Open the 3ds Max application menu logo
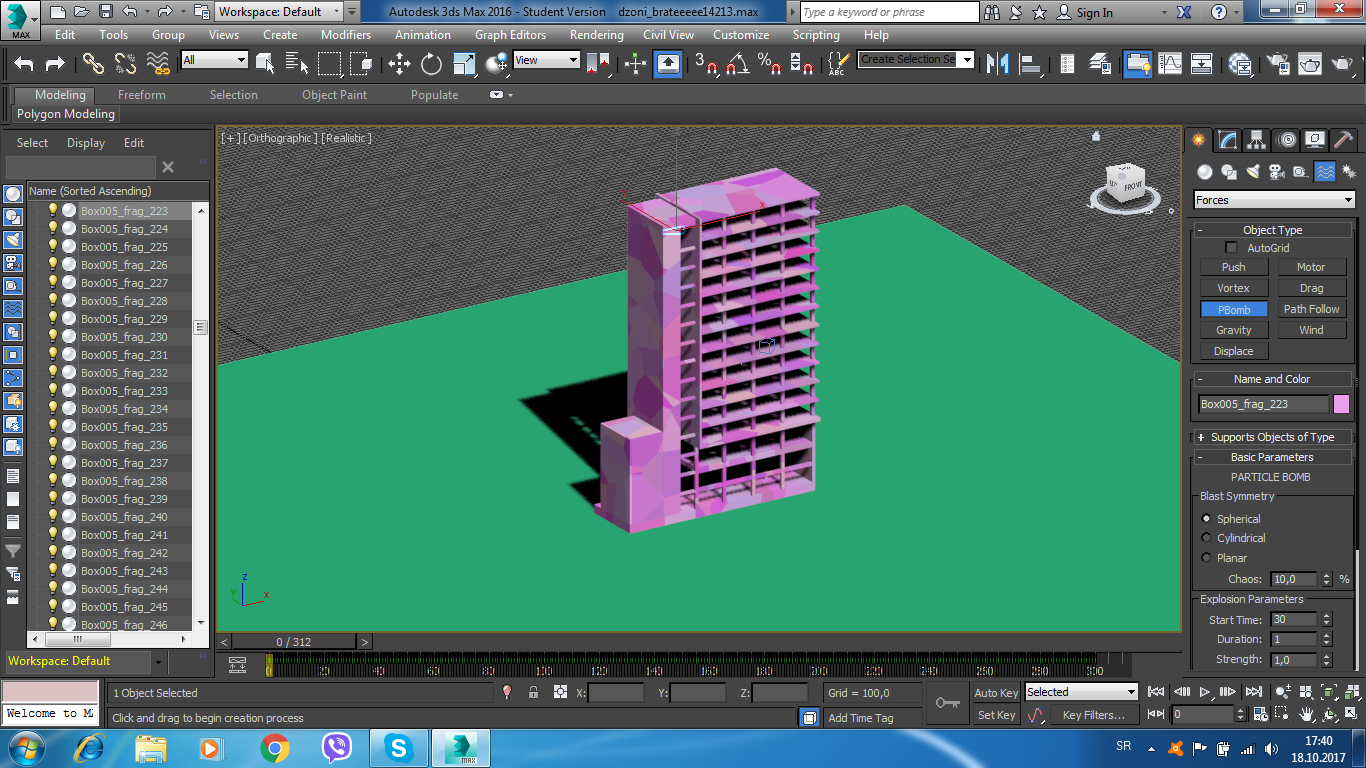This screenshot has height=768, width=1366. coord(20,19)
